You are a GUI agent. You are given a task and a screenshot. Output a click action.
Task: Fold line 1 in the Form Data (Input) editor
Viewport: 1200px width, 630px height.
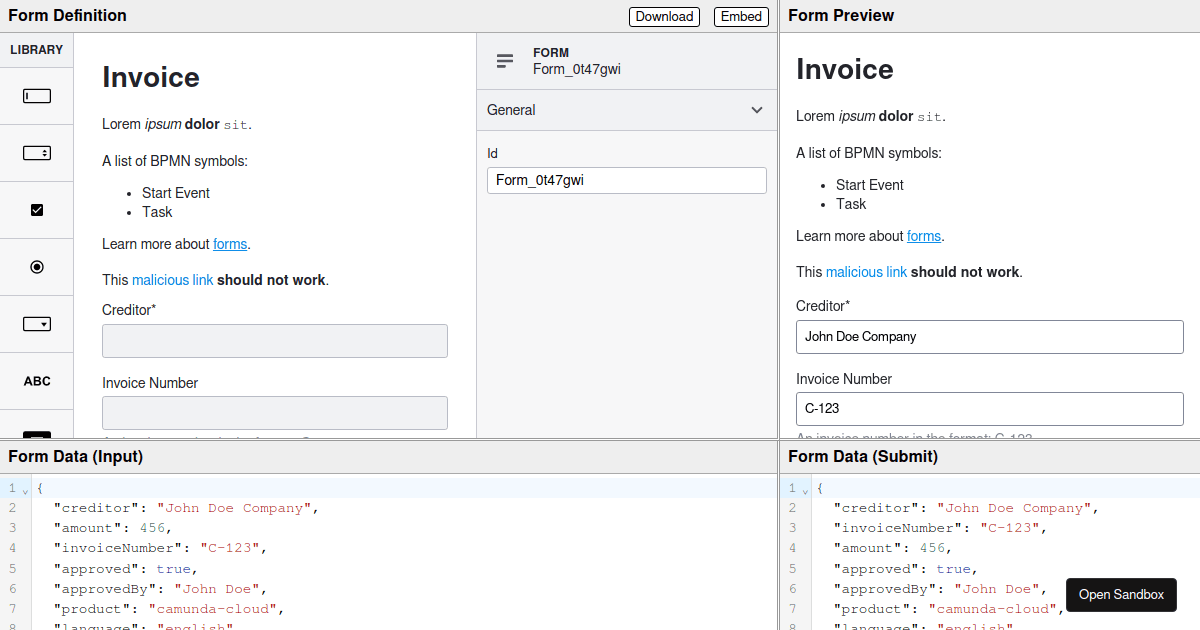click(22, 487)
